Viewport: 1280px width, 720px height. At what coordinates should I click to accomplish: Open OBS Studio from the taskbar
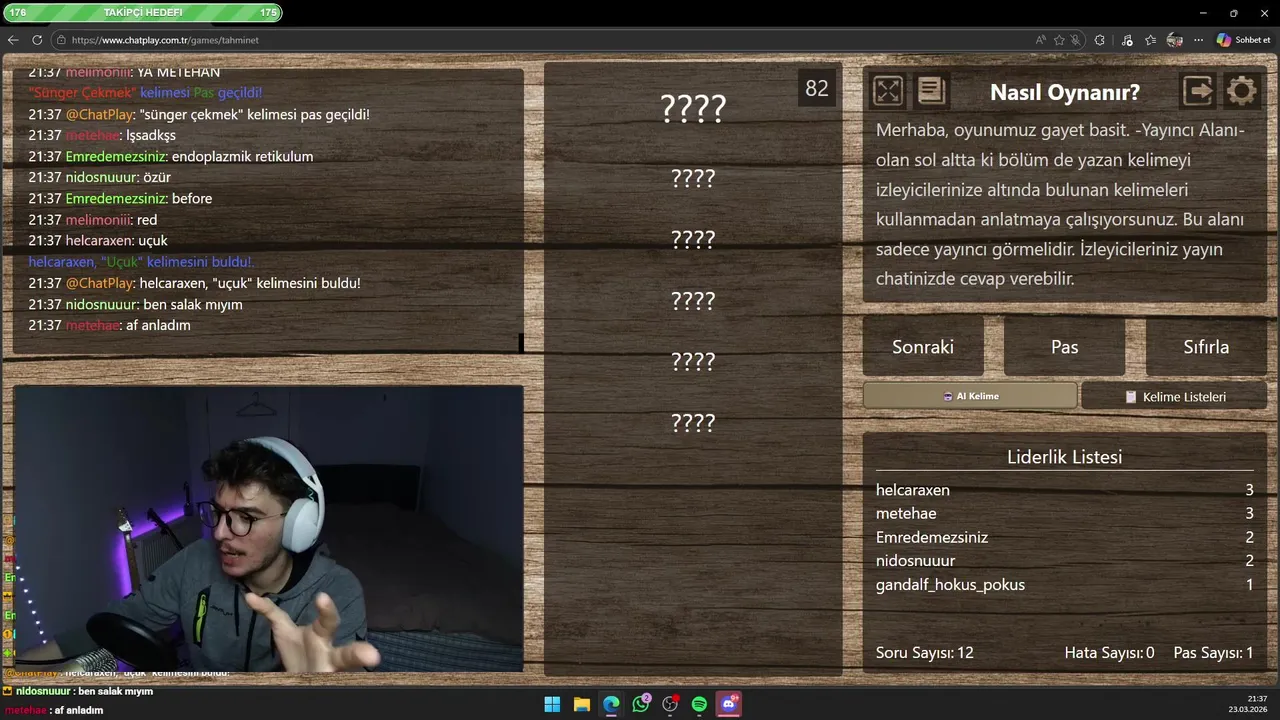(670, 704)
